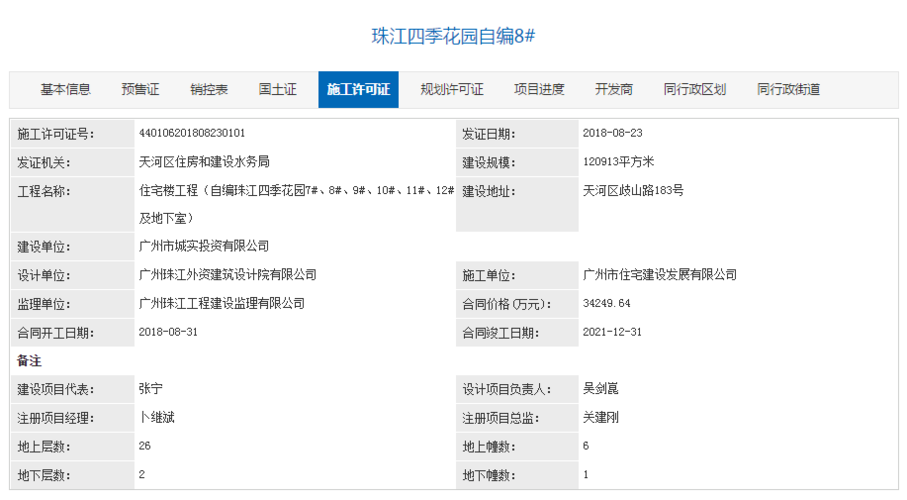Viewport: 907px width, 500px height.
Task: Click the design unit 广州珠江外资建筑设计院有限公司
Action: [228, 275]
